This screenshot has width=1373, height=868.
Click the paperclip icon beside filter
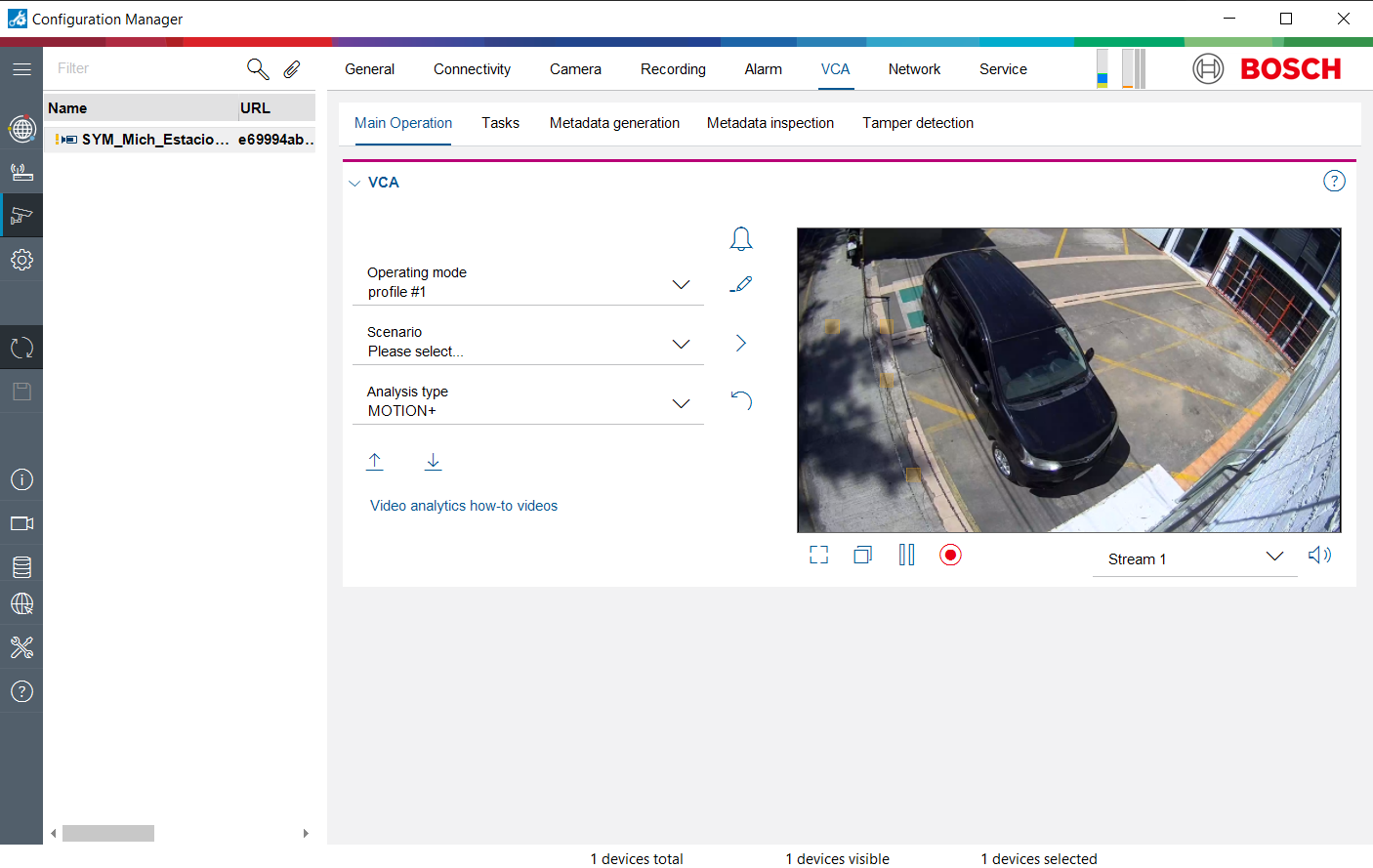coord(292,68)
